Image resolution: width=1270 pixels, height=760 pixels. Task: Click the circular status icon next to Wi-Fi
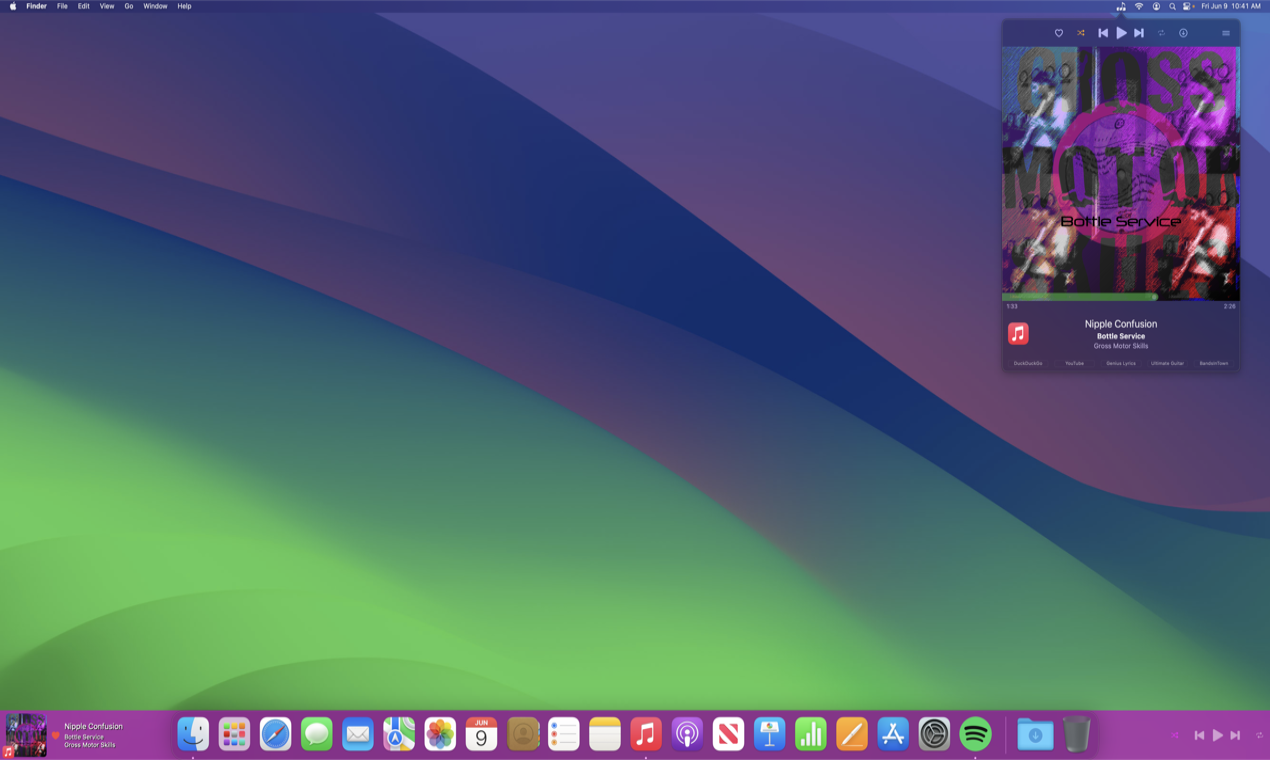(x=1156, y=6)
